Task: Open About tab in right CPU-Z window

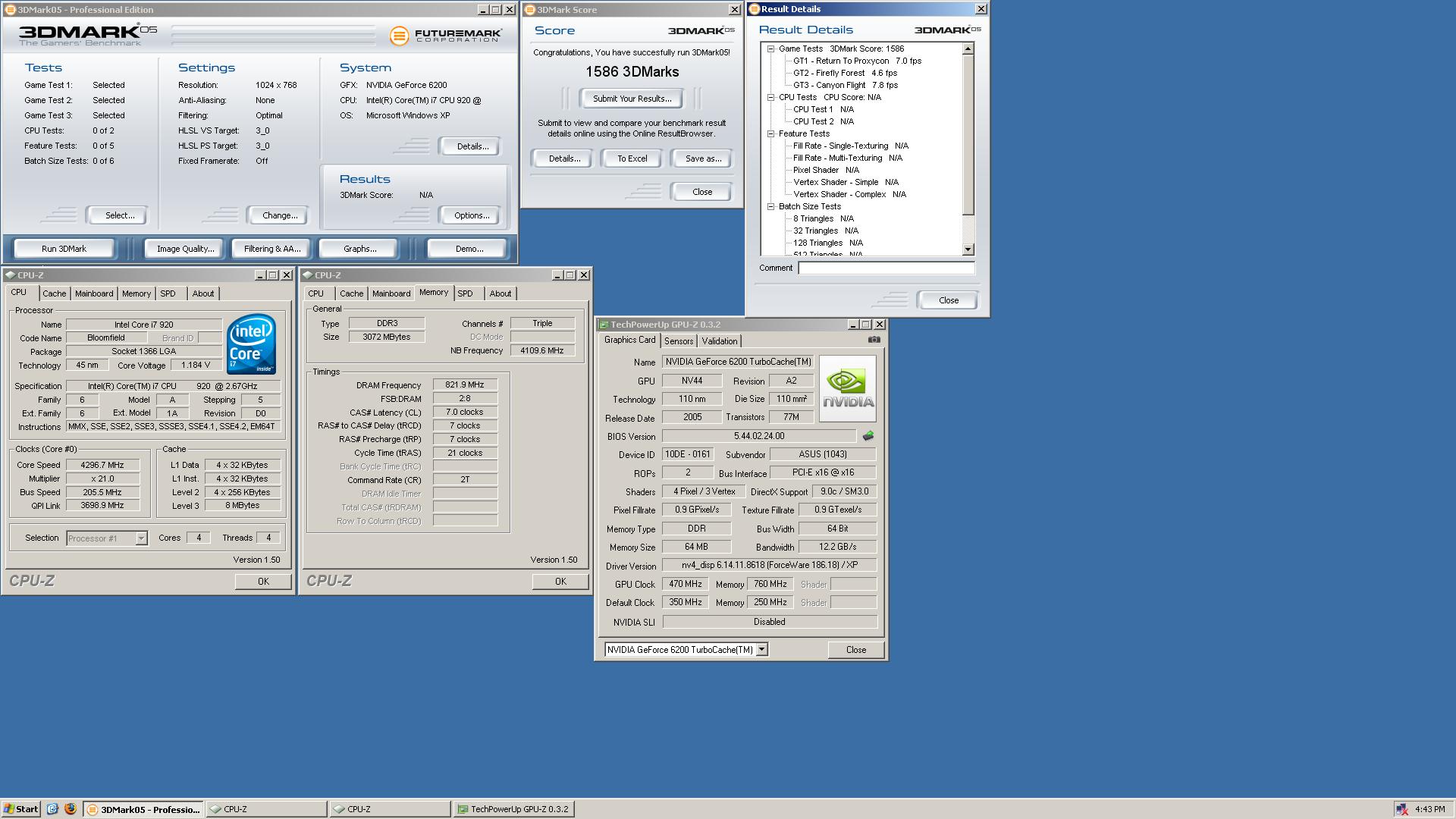Action: click(x=500, y=293)
